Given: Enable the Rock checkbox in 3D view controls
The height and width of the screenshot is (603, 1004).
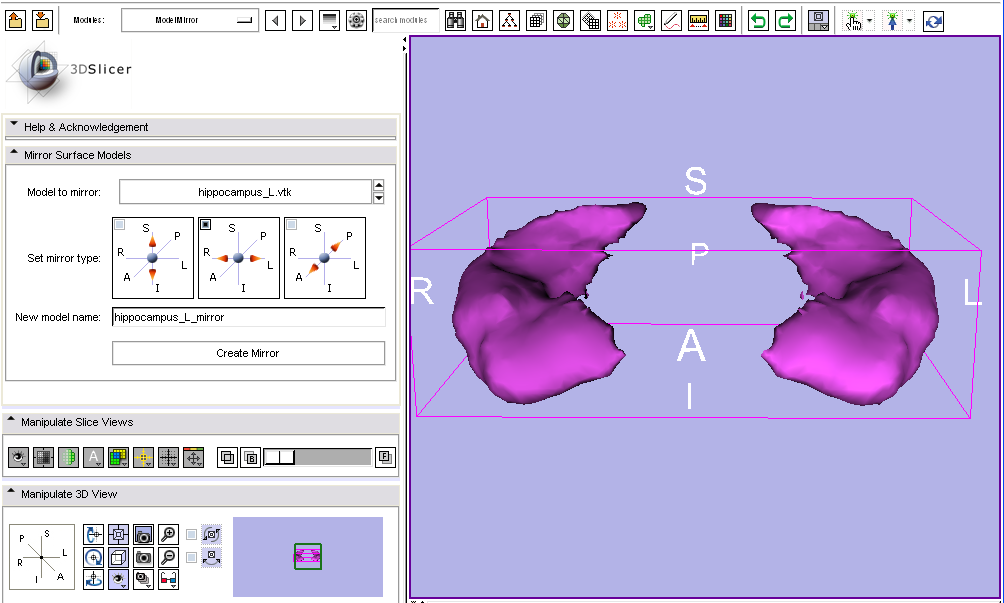Looking at the screenshot, I should (191, 557).
